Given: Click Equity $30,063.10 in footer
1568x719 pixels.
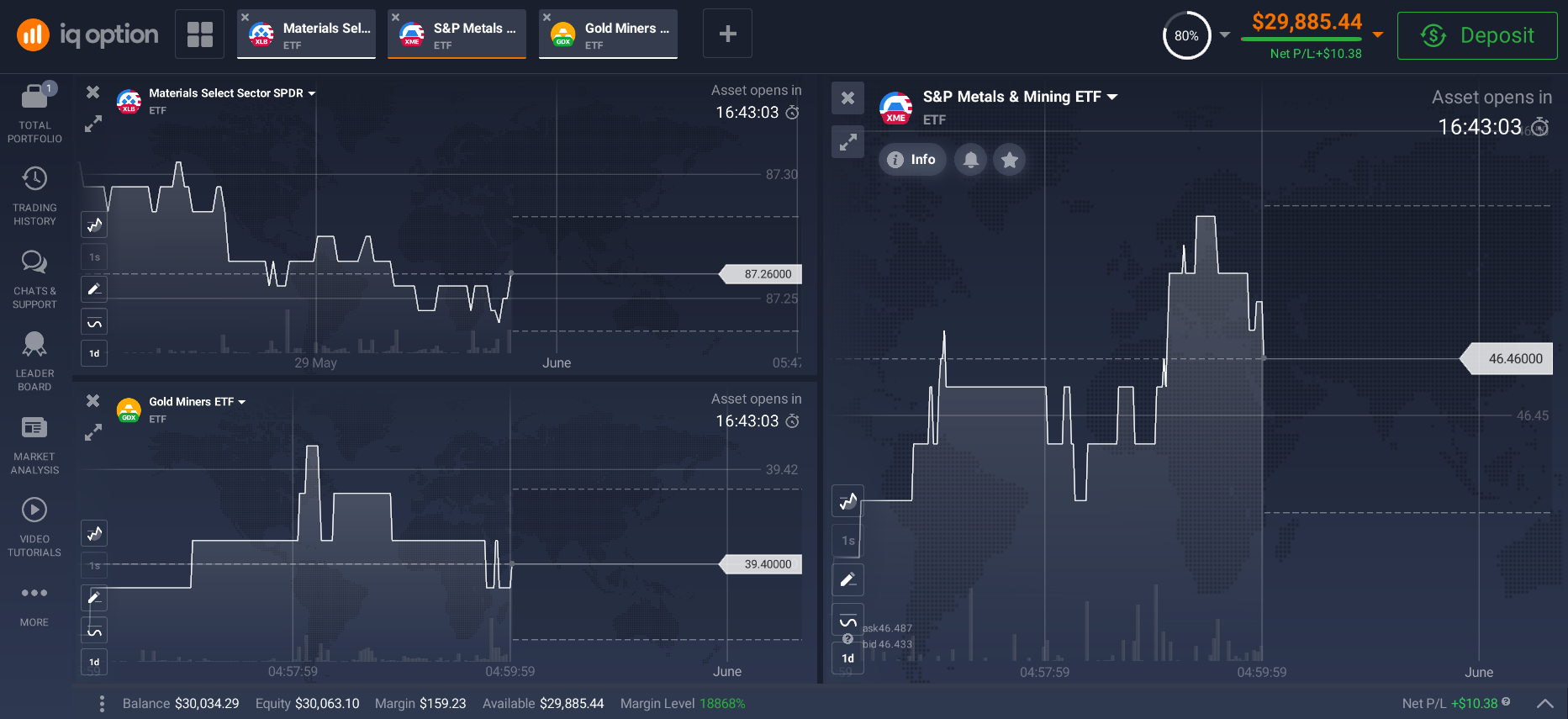Looking at the screenshot, I should pyautogui.click(x=307, y=704).
